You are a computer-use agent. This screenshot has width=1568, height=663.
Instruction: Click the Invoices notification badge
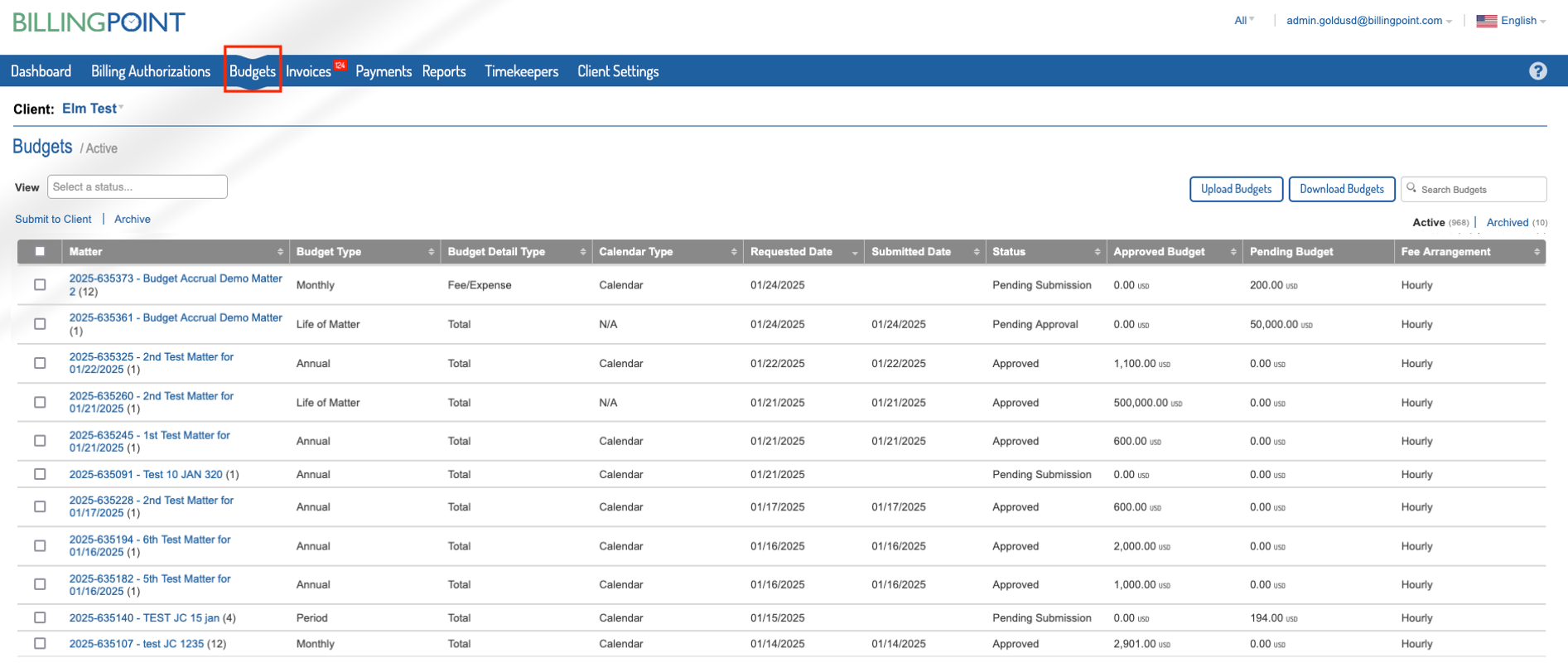[x=340, y=65]
